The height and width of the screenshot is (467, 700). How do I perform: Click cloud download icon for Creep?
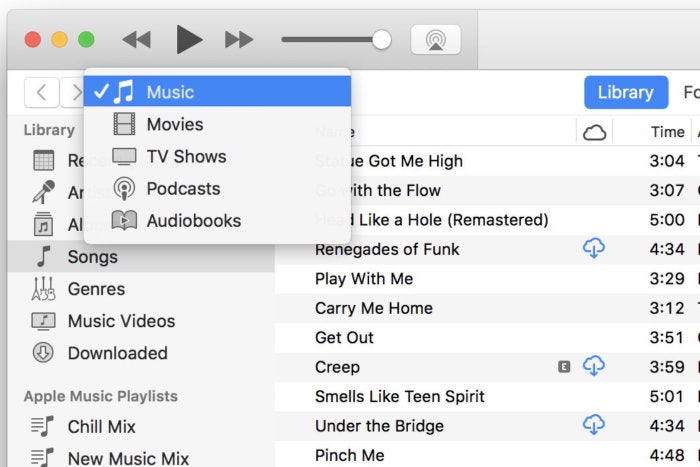pyautogui.click(x=594, y=366)
